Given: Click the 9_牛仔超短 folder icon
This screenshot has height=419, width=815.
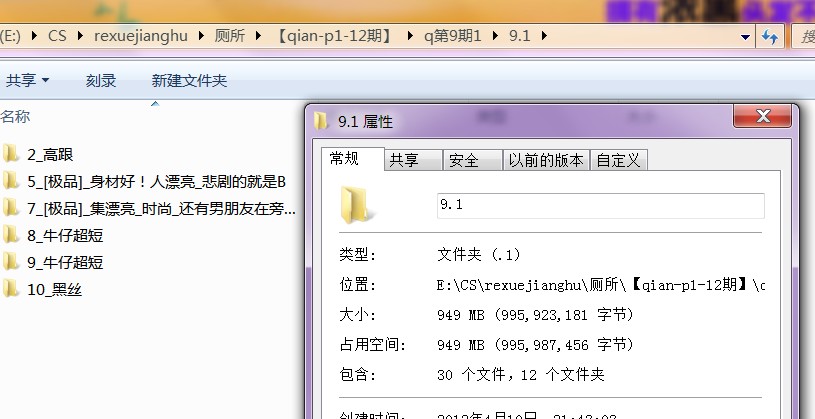Looking at the screenshot, I should (12, 263).
